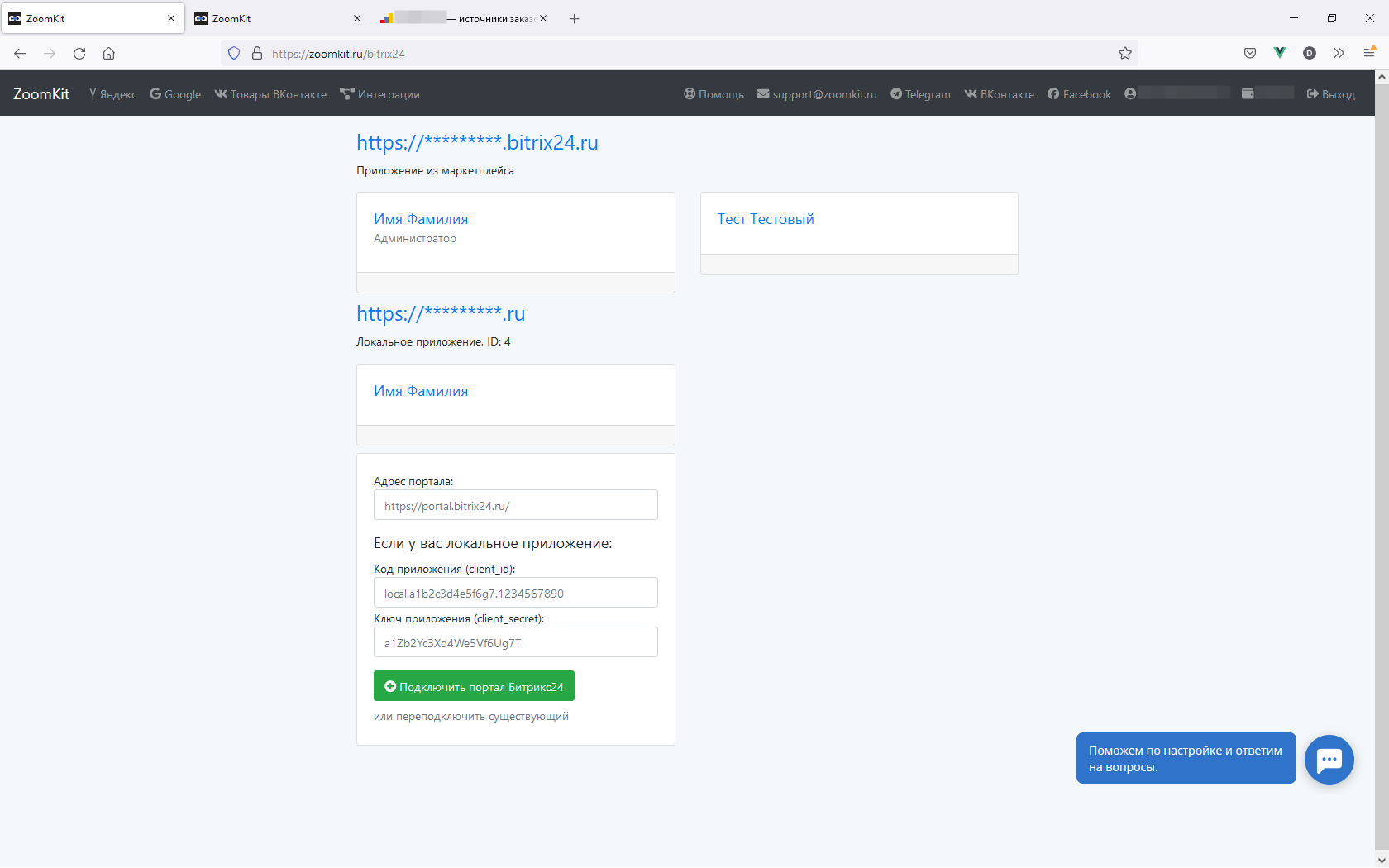
Task: Open the bitrix24.ru portal link heading
Action: coord(477,142)
